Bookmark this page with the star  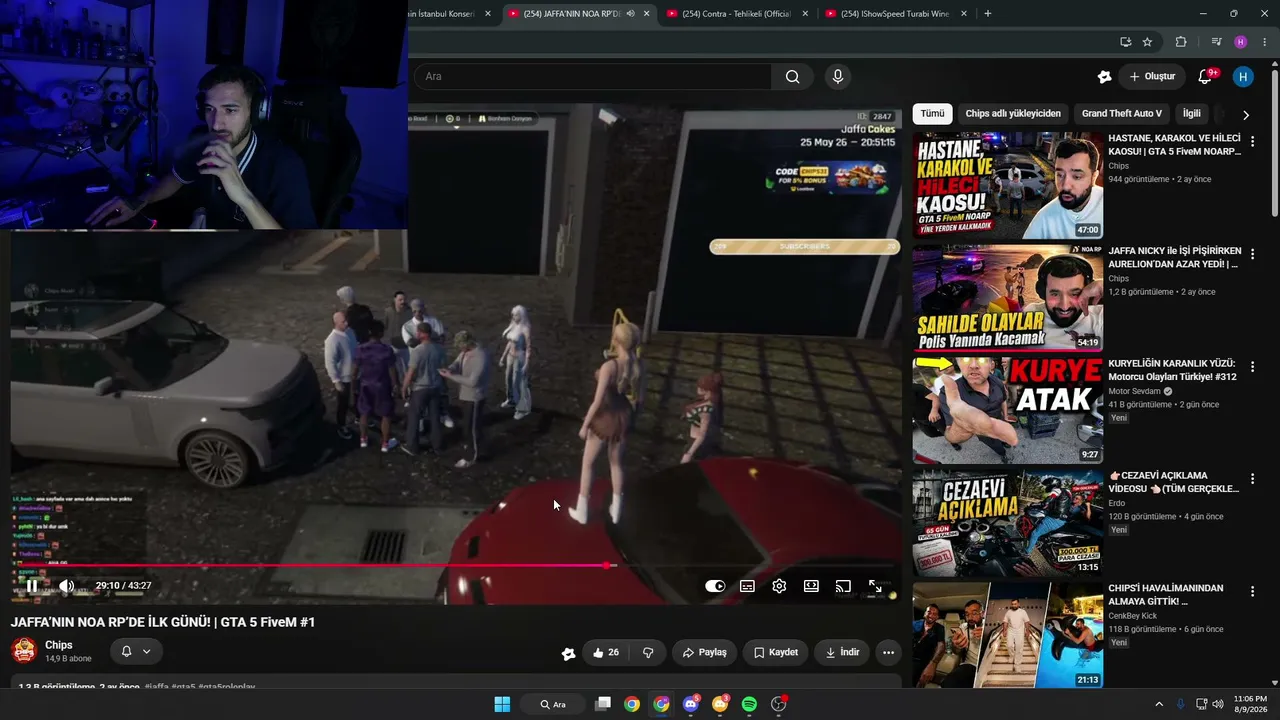pos(1147,42)
